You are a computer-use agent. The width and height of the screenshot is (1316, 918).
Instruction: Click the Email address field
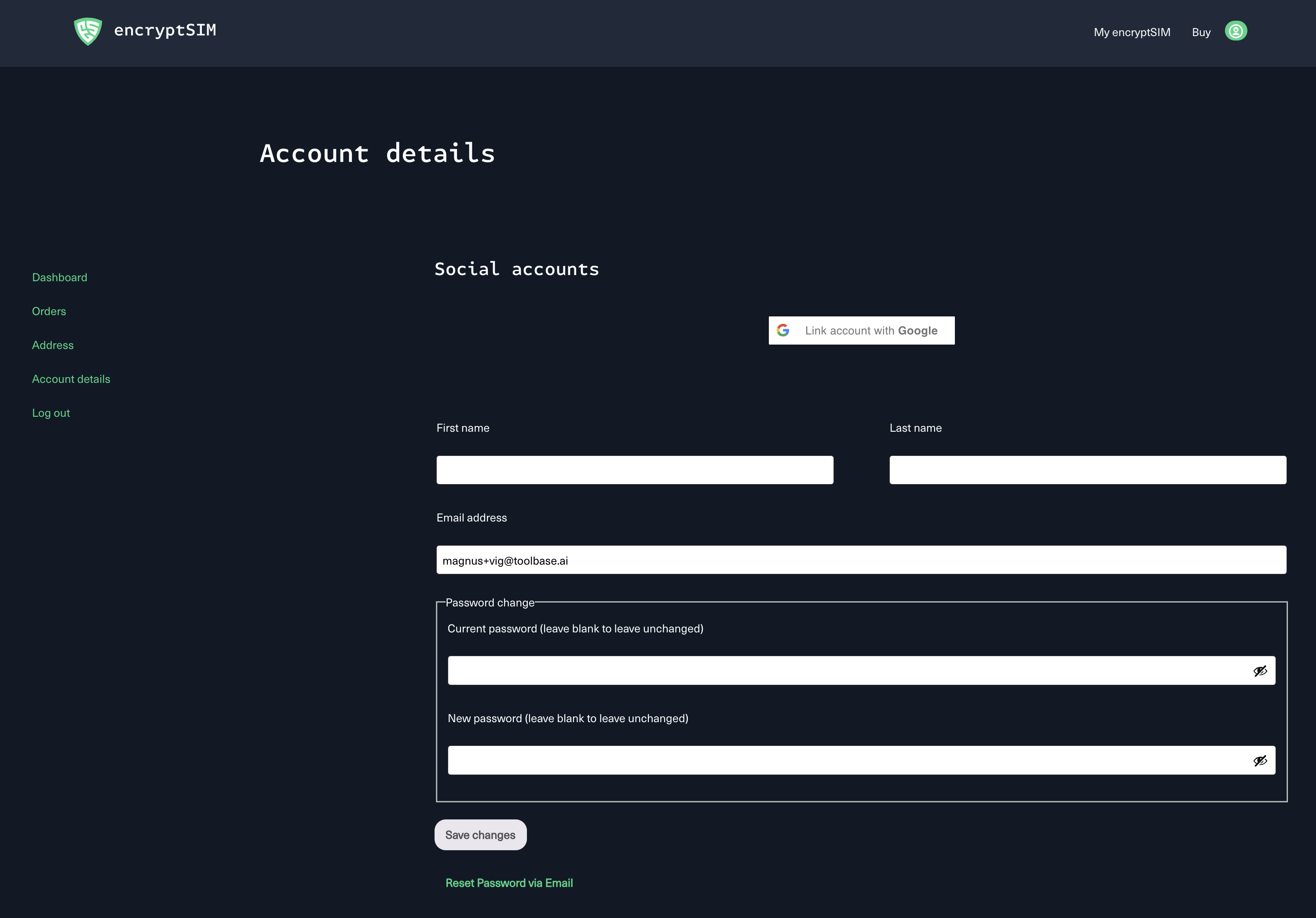(861, 560)
